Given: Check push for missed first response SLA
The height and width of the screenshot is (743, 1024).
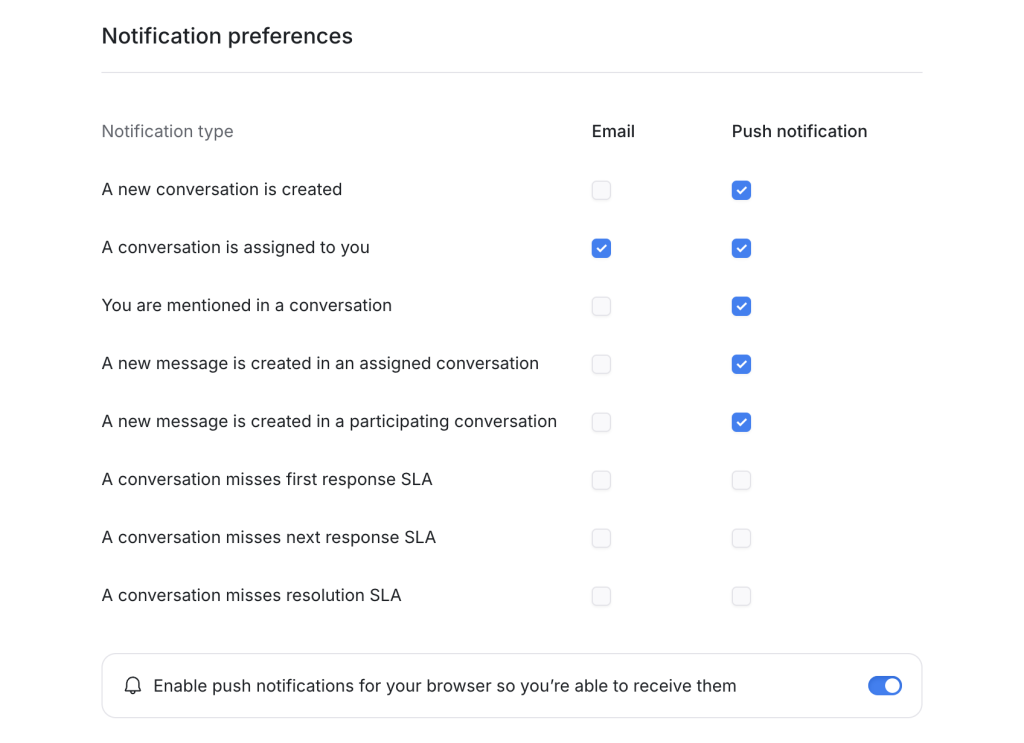Looking at the screenshot, I should pyautogui.click(x=741, y=481).
